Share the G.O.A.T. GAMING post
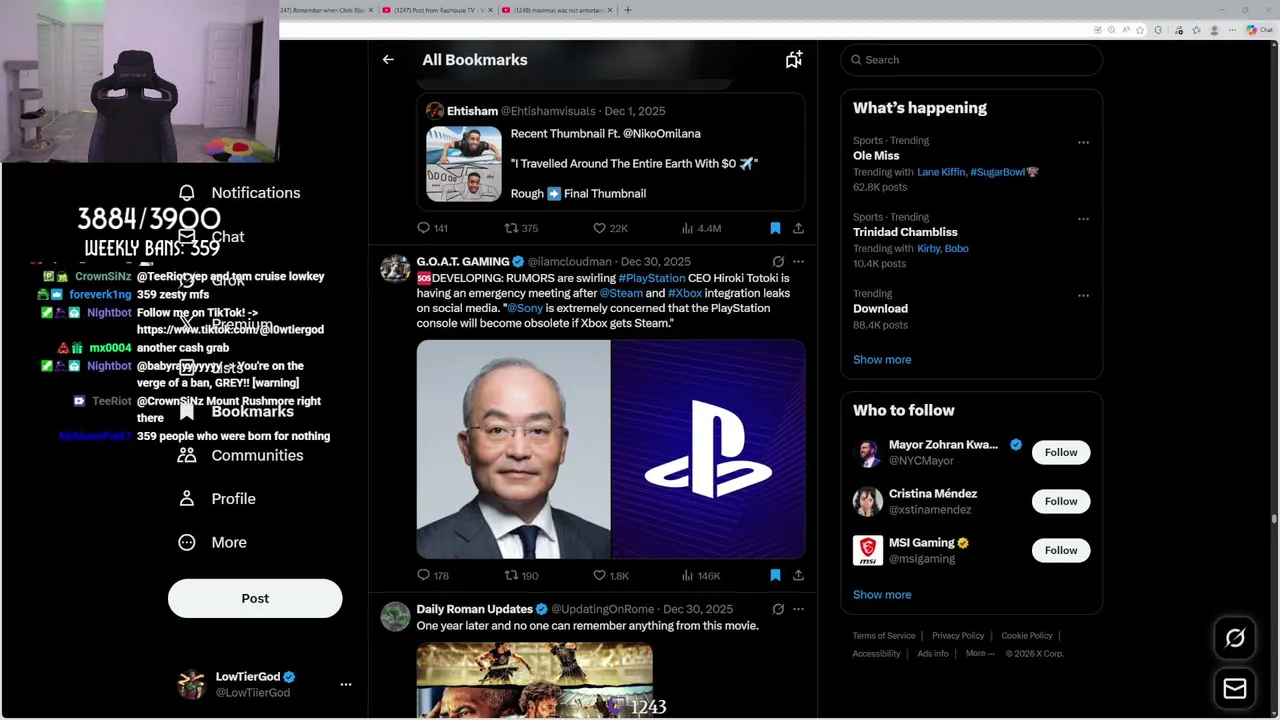The width and height of the screenshot is (1280, 720). point(798,575)
